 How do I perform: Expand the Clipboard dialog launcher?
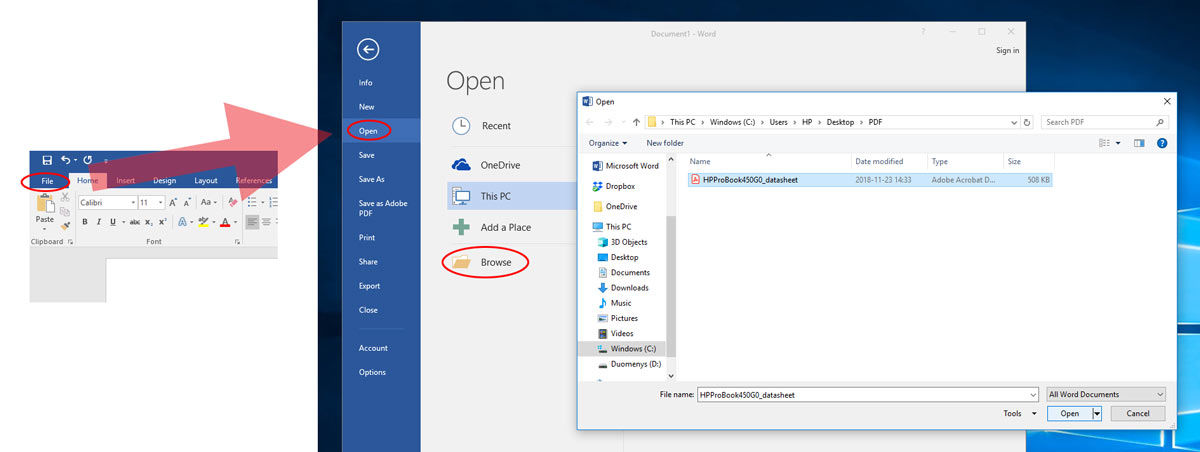click(x=70, y=242)
